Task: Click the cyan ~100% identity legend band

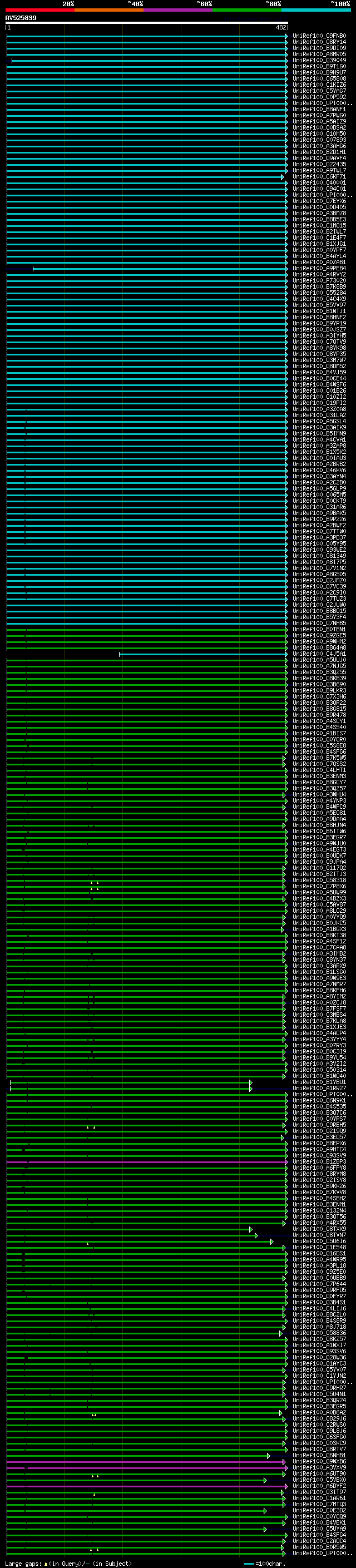Action: pos(317,10)
